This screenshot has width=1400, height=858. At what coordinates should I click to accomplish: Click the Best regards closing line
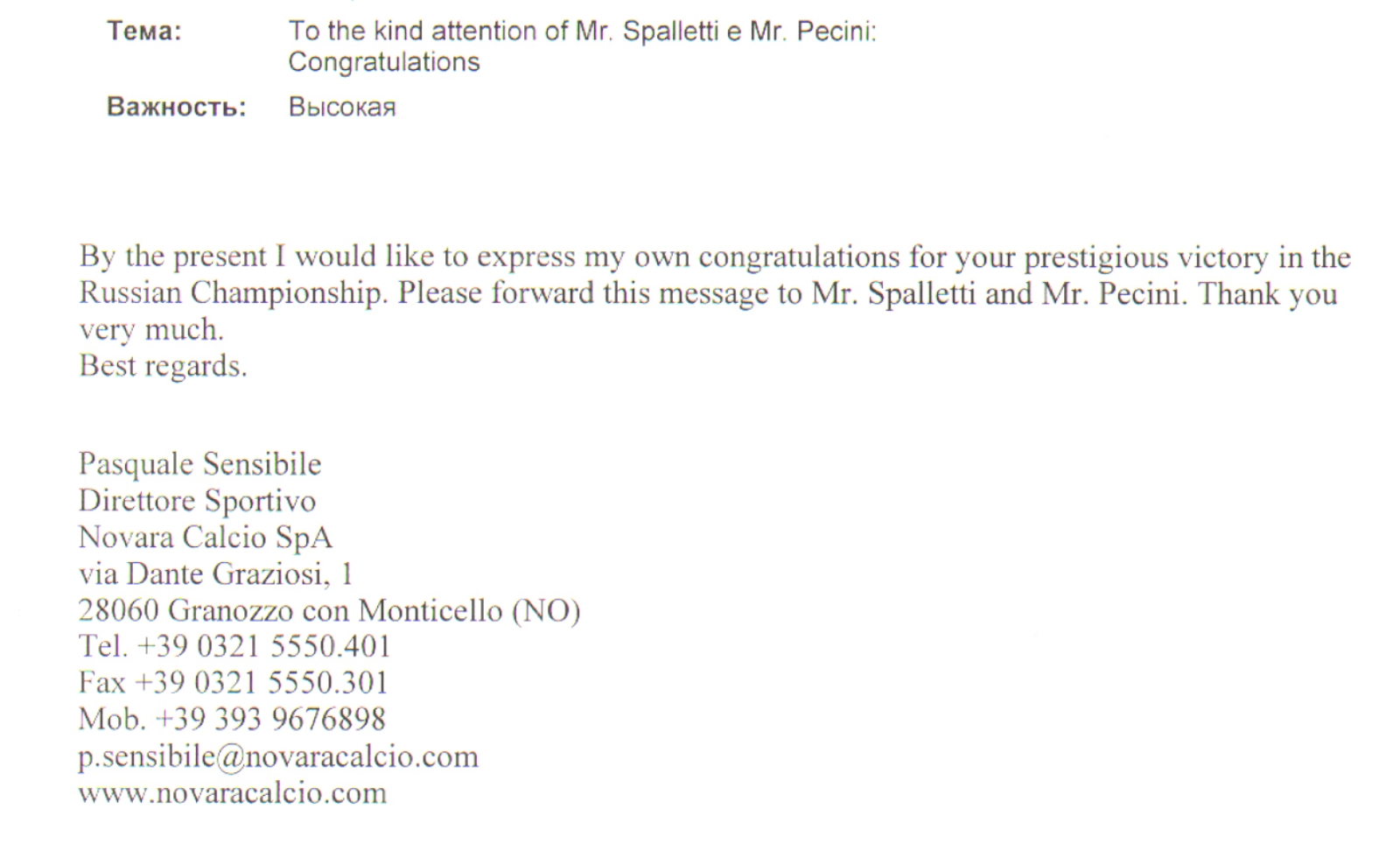pyautogui.click(x=163, y=366)
